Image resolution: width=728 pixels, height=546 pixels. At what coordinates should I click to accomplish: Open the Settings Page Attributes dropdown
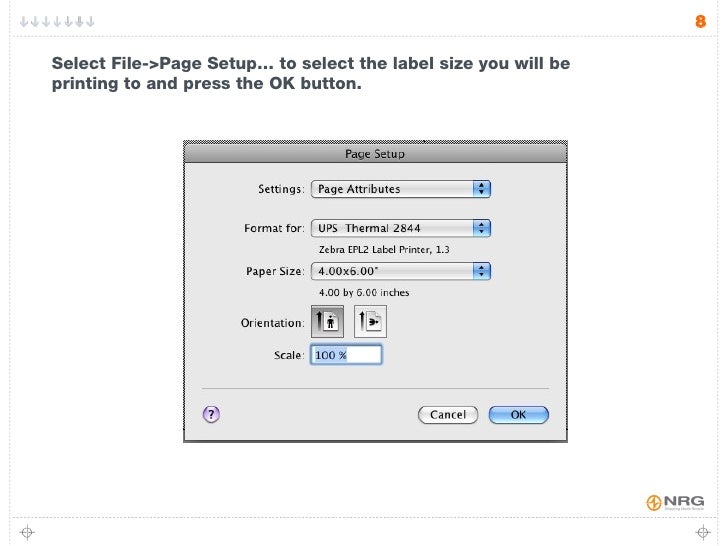pos(401,189)
